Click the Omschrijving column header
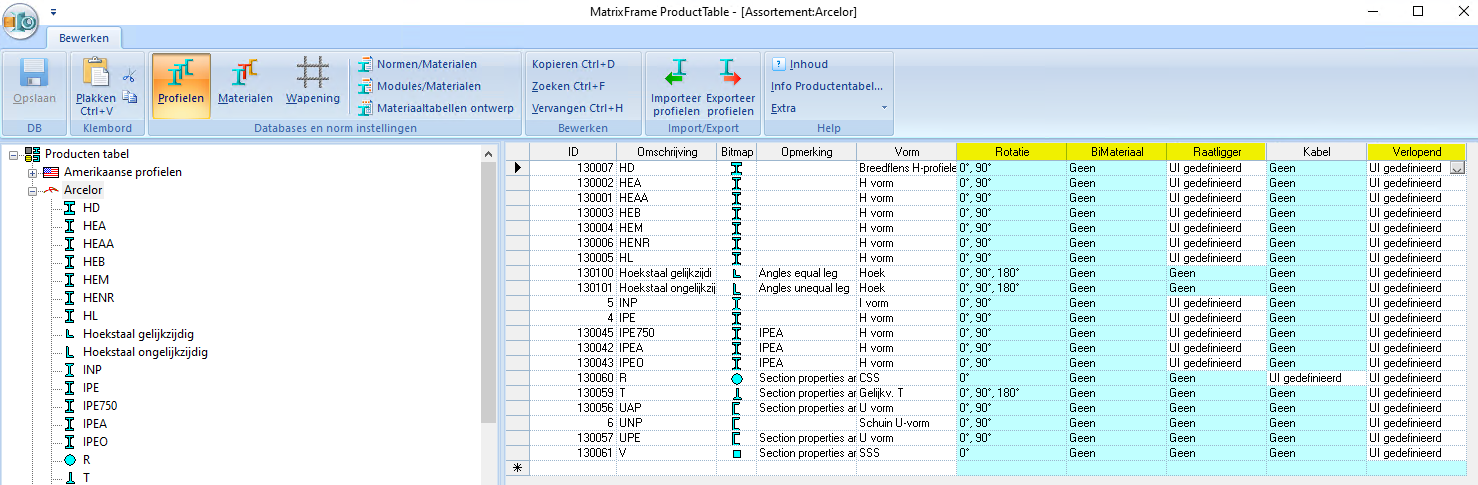 [666, 151]
